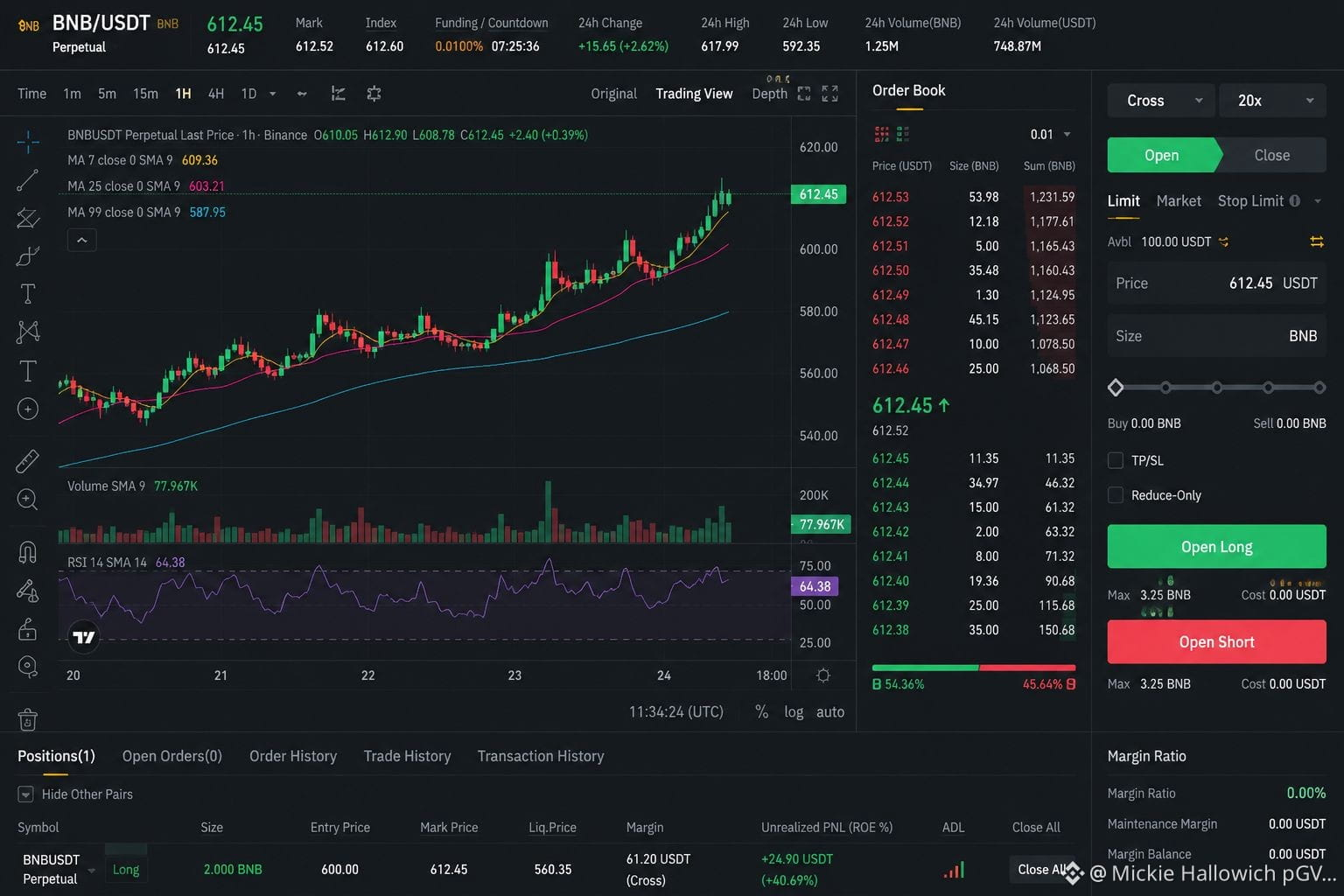Select the crosshair cursor tool

[x=28, y=141]
